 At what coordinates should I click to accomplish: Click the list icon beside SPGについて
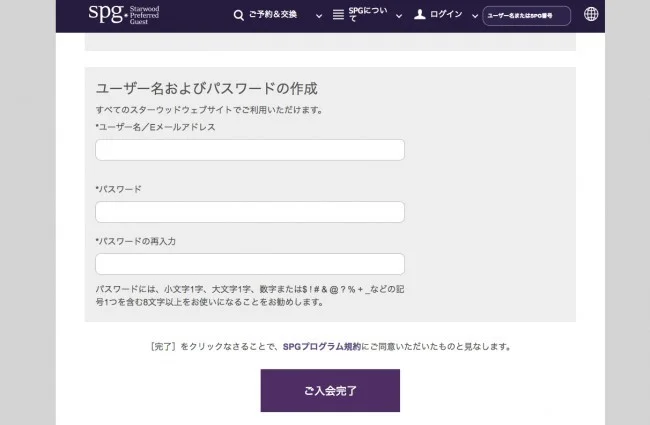coord(338,15)
